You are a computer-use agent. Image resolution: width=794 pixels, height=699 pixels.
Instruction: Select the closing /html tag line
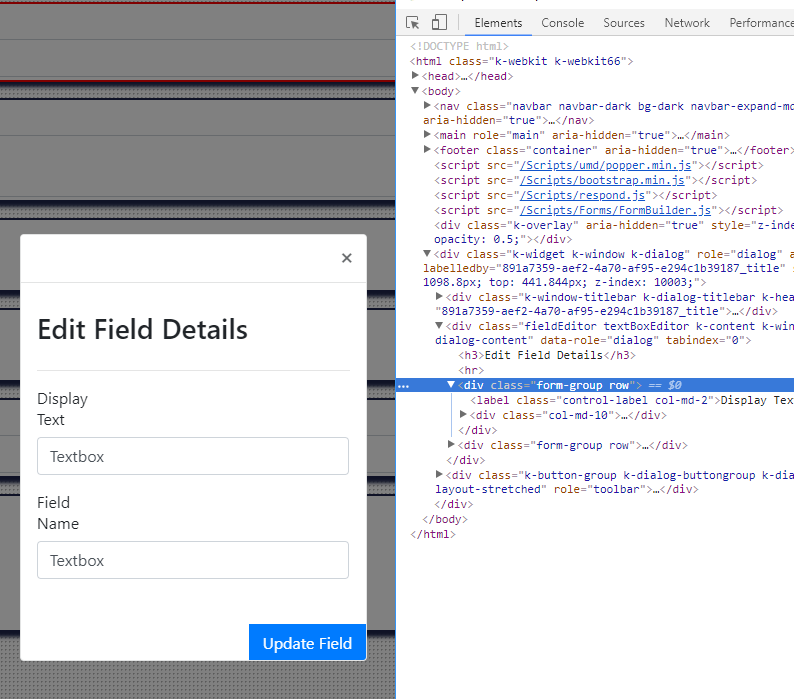pyautogui.click(x=432, y=534)
